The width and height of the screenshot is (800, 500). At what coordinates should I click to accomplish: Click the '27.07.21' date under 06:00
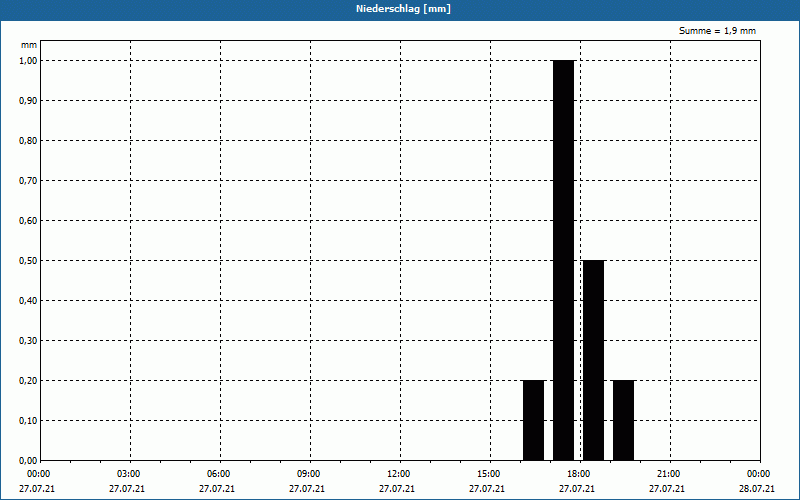(217, 489)
